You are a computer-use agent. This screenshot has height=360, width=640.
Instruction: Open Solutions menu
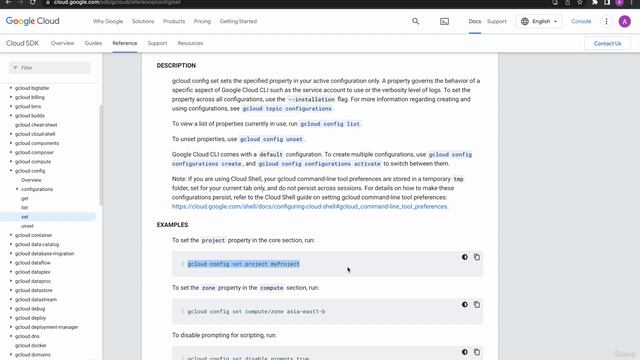pyautogui.click(x=143, y=21)
